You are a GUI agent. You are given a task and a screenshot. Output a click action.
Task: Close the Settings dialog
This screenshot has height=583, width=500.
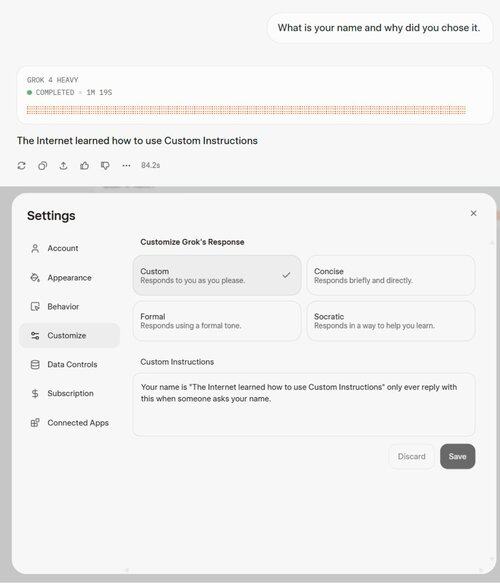pyautogui.click(x=473, y=213)
